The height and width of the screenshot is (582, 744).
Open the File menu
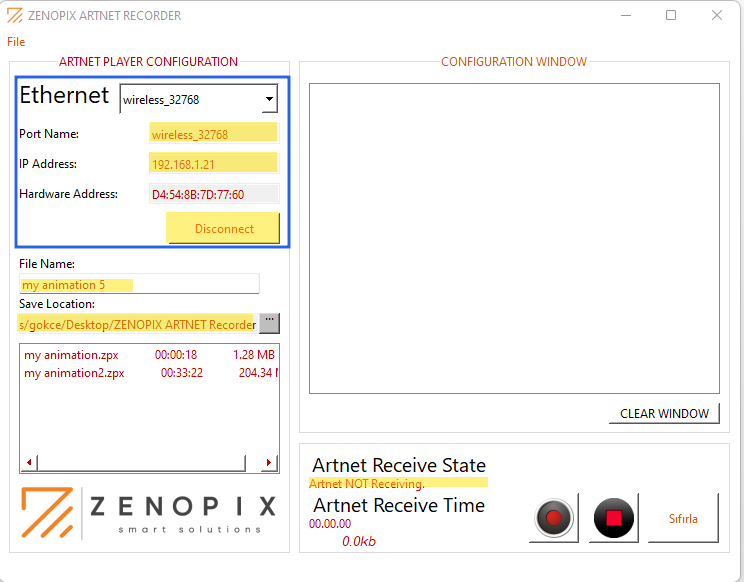tap(16, 42)
